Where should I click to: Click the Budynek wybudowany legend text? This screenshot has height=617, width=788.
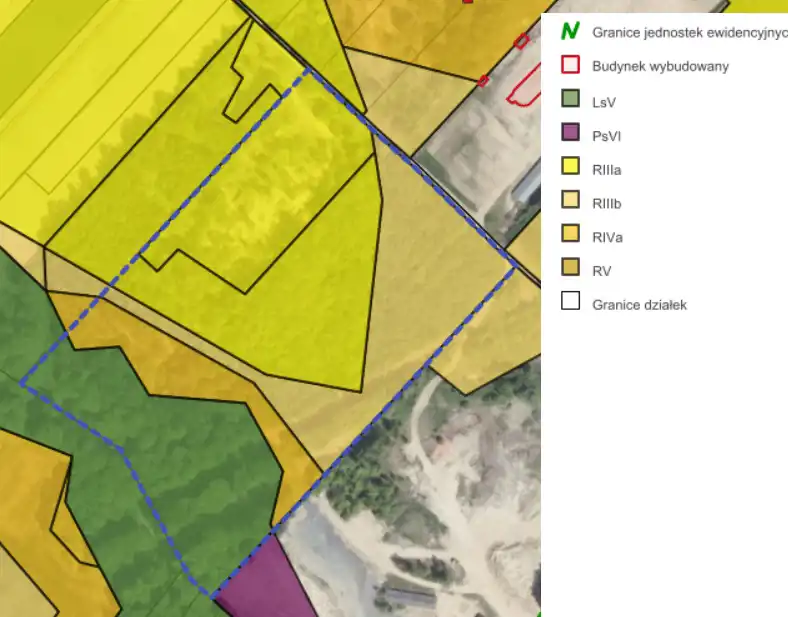[x=660, y=66]
